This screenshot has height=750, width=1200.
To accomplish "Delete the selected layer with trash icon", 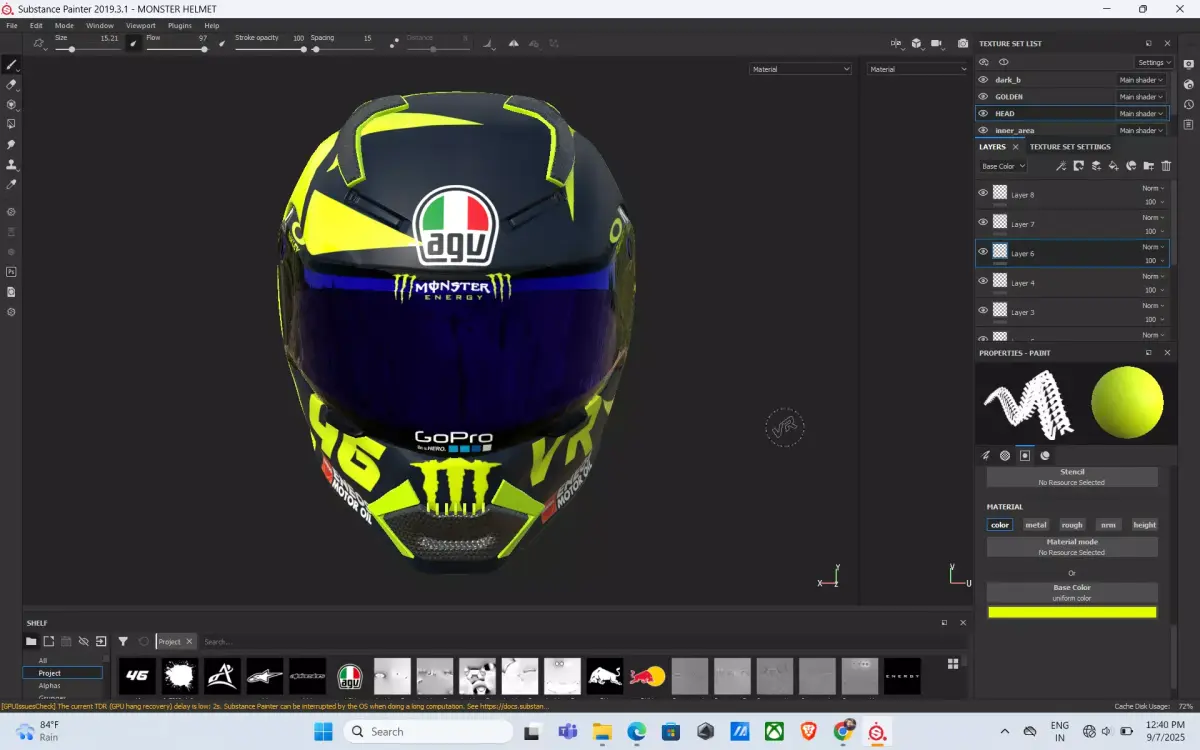I will (1166, 166).
